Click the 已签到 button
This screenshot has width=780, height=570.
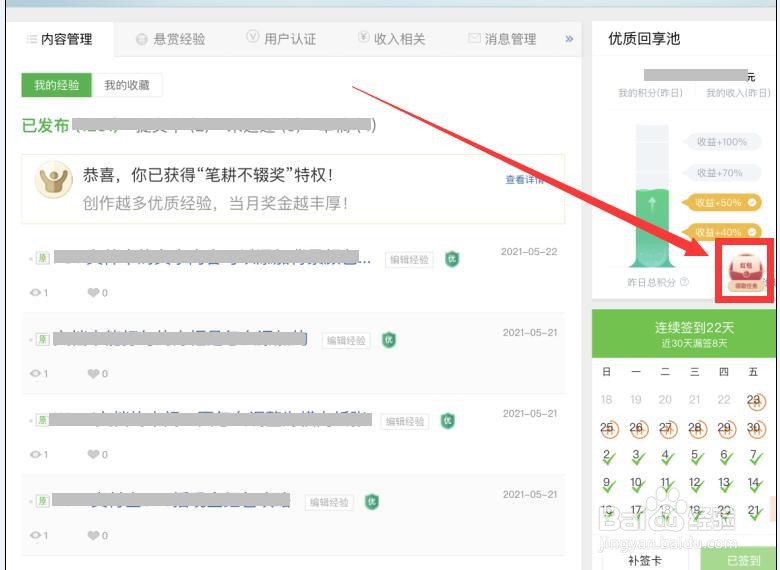(x=739, y=560)
